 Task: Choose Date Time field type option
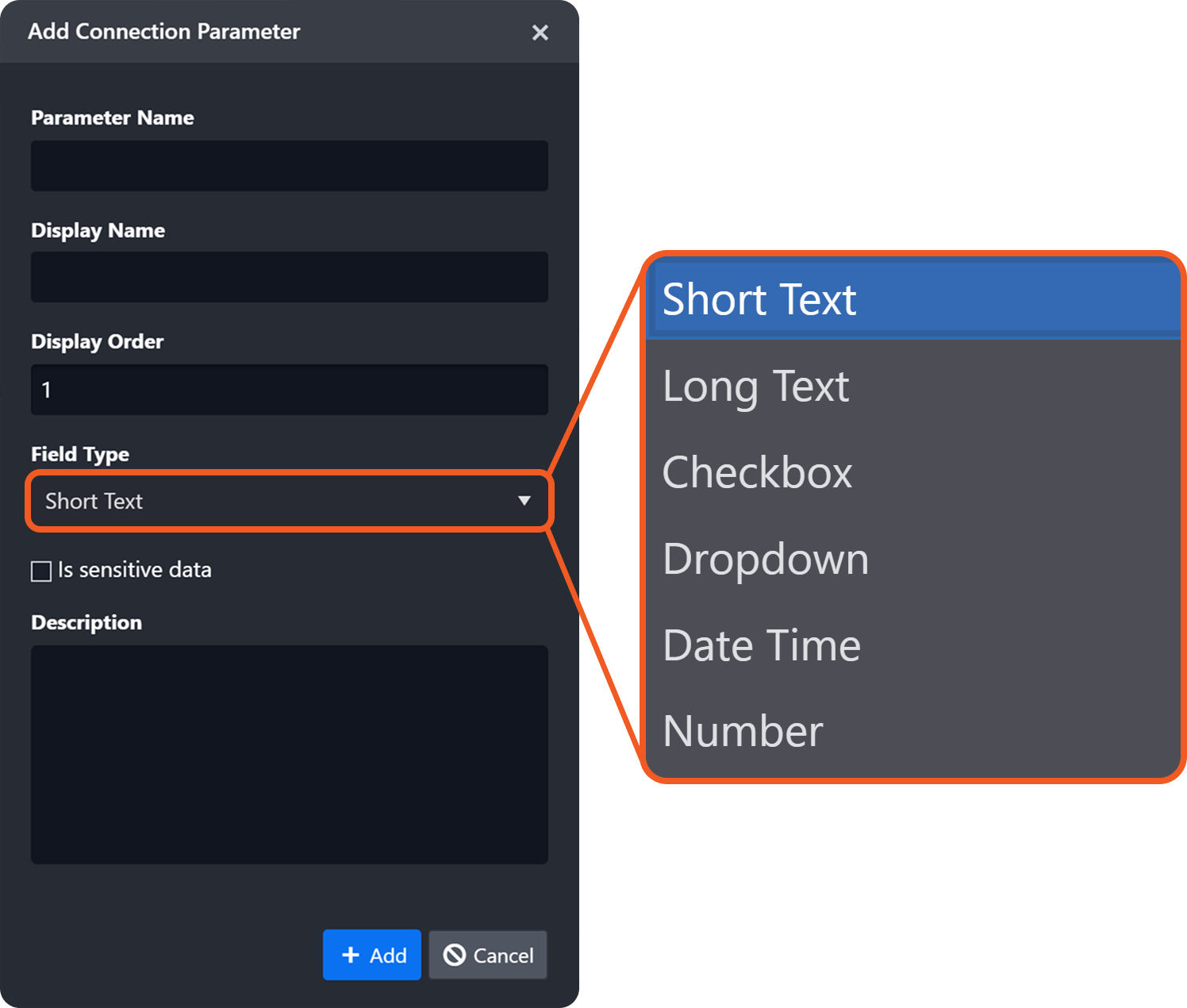[912, 645]
